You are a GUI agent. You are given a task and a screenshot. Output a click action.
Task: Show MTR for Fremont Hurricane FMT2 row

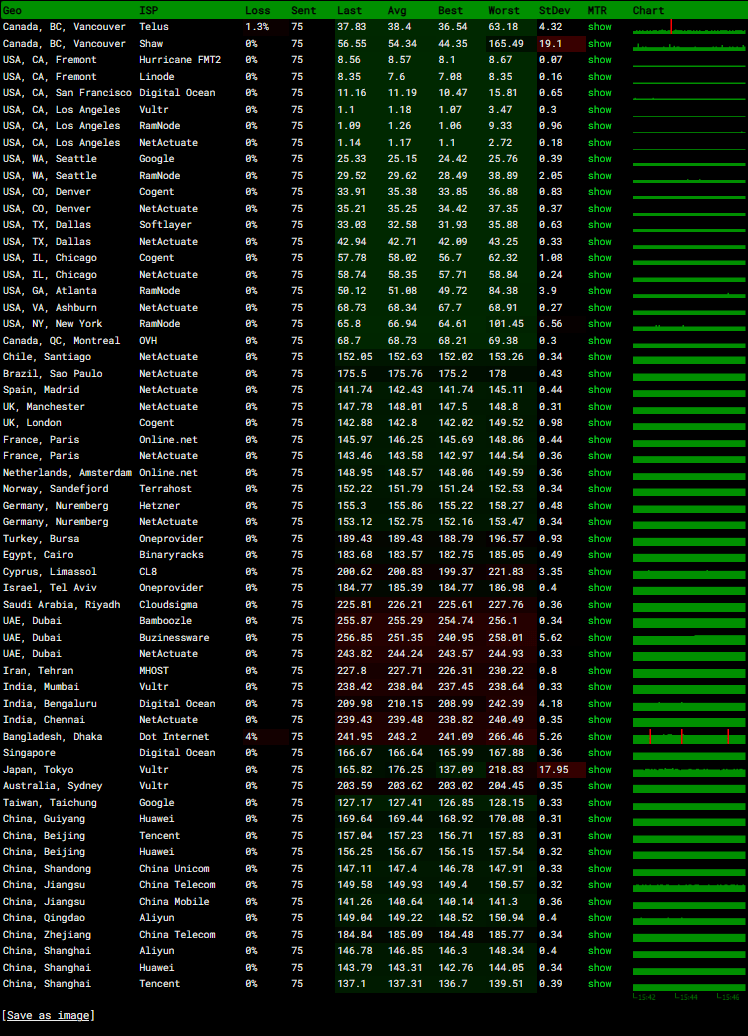click(x=599, y=60)
